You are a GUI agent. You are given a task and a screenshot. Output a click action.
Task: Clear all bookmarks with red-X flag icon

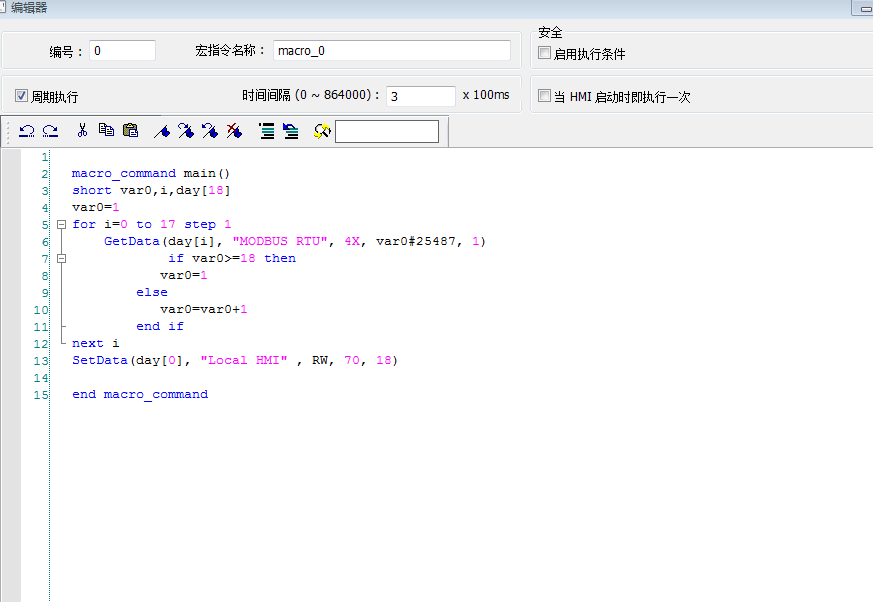pyautogui.click(x=234, y=131)
